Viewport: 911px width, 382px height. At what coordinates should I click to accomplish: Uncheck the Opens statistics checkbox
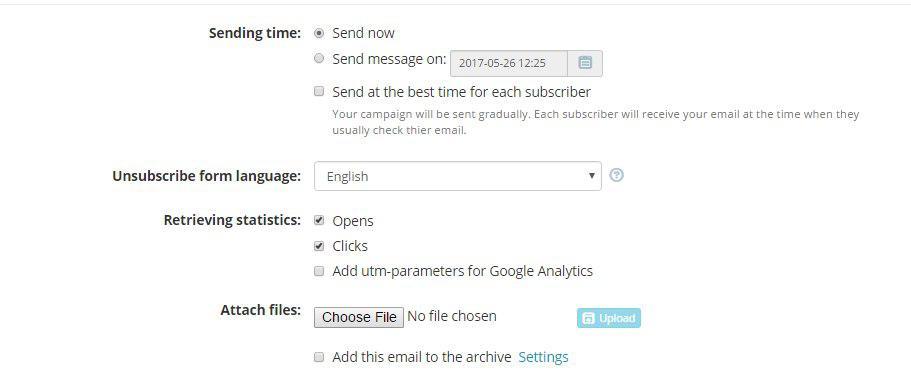(x=319, y=220)
